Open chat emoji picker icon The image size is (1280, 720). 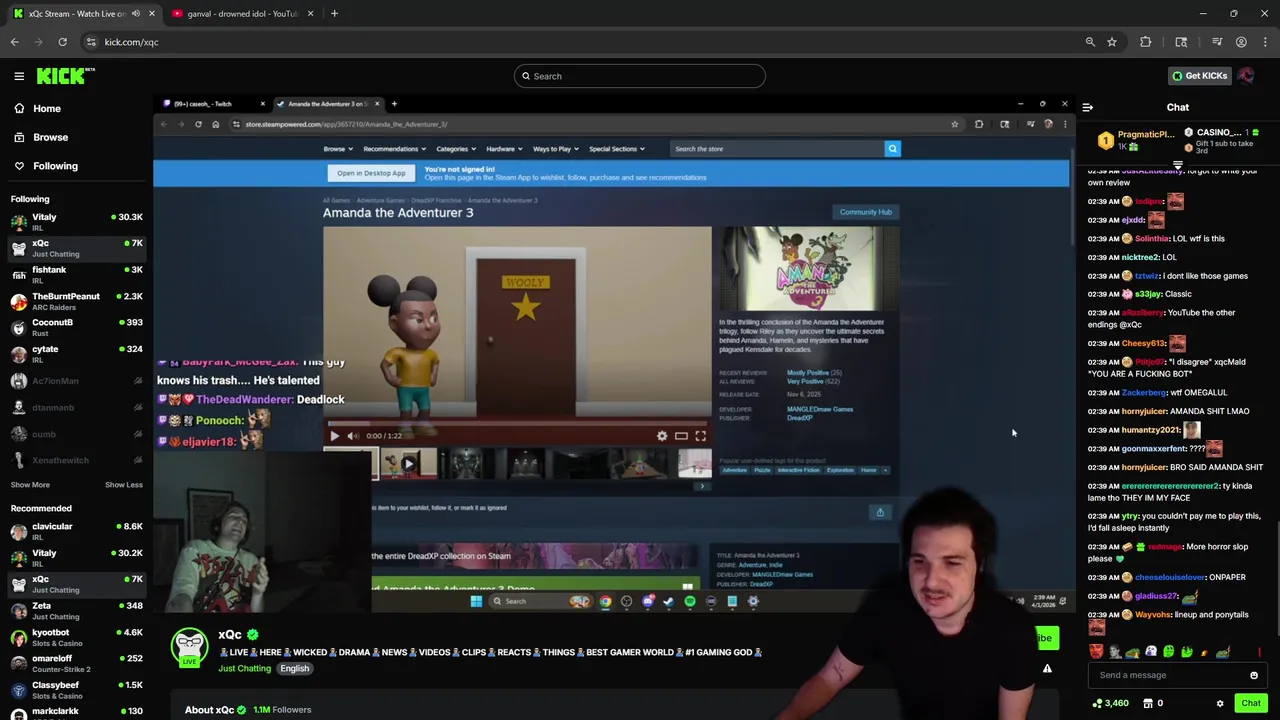point(1254,675)
